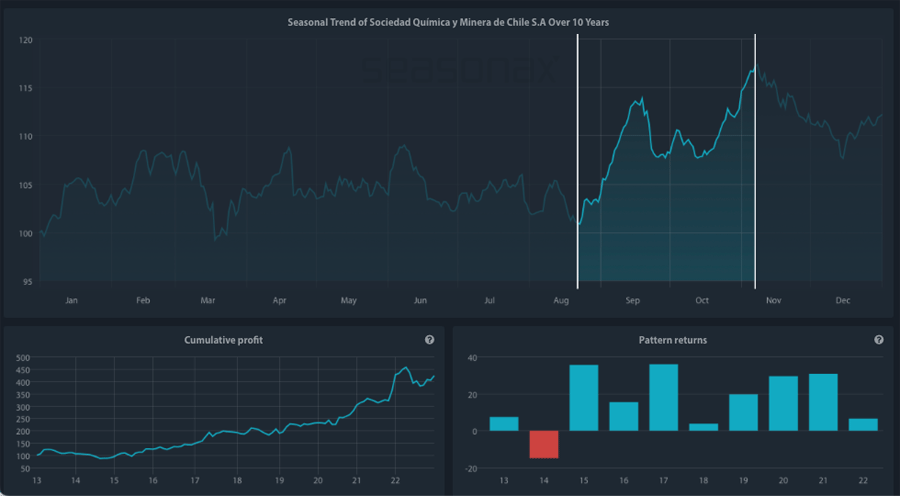
Task: Click the small bar for year 18
Action: tap(703, 427)
